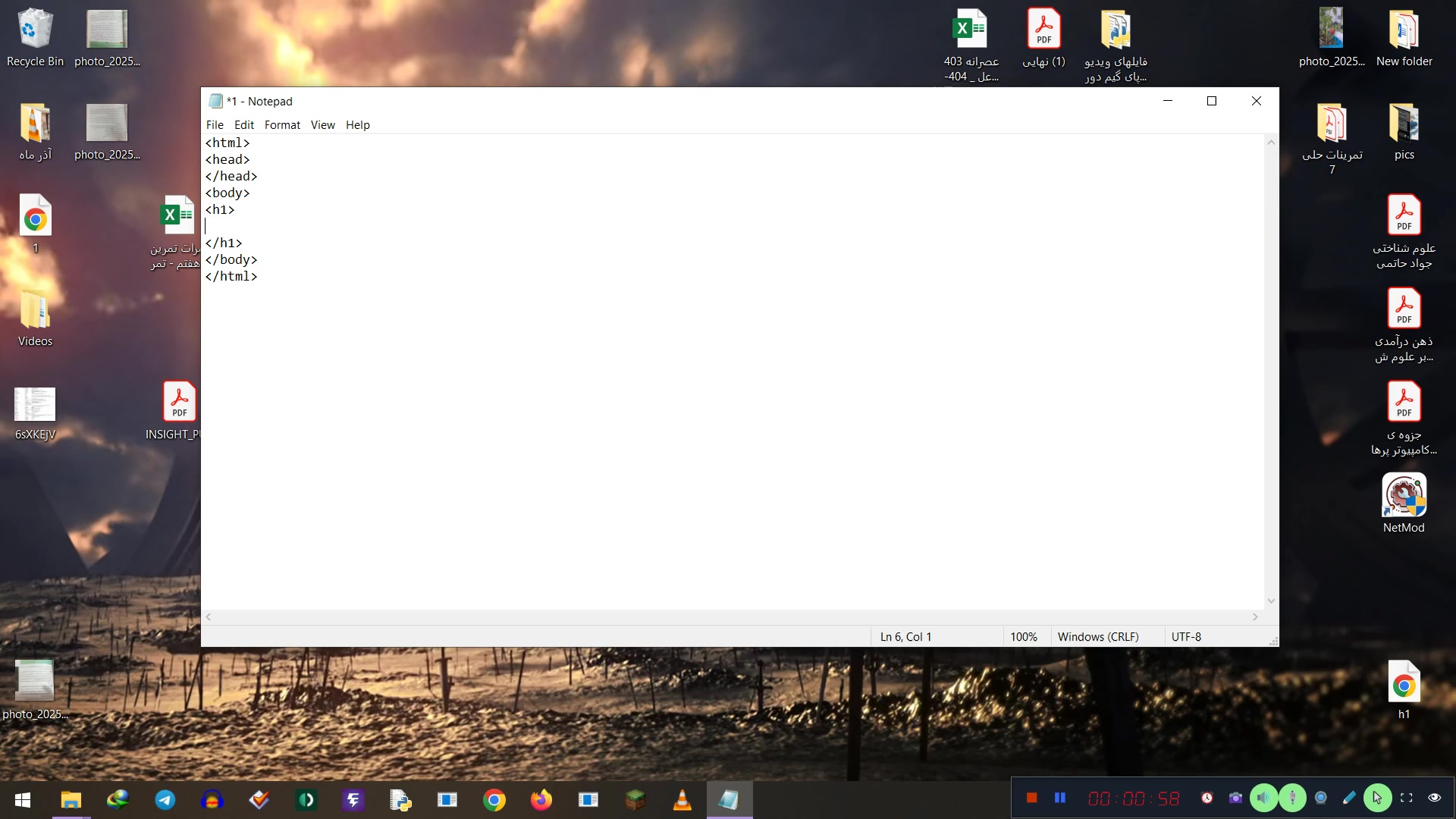Select the photo_2025 thumbnail beside Recycle Bin
The width and height of the screenshot is (1456, 819).
click(107, 38)
